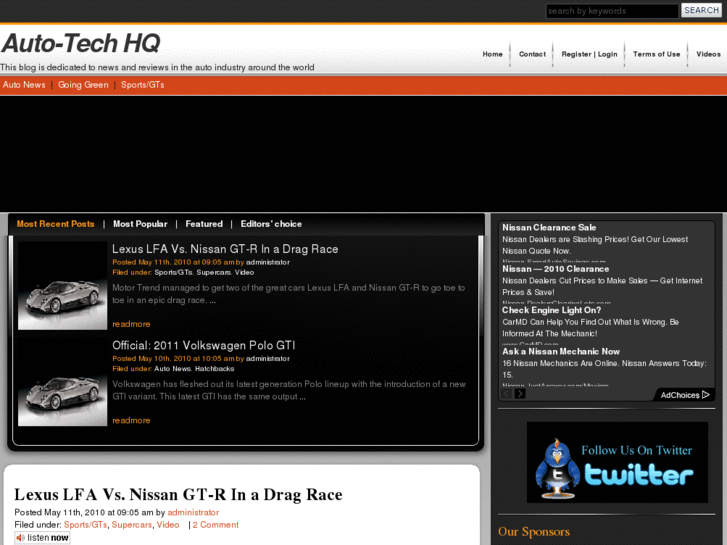Open the Nissan — 2010 Clearance ad
Screen dimensions: 727x545
[555, 269]
